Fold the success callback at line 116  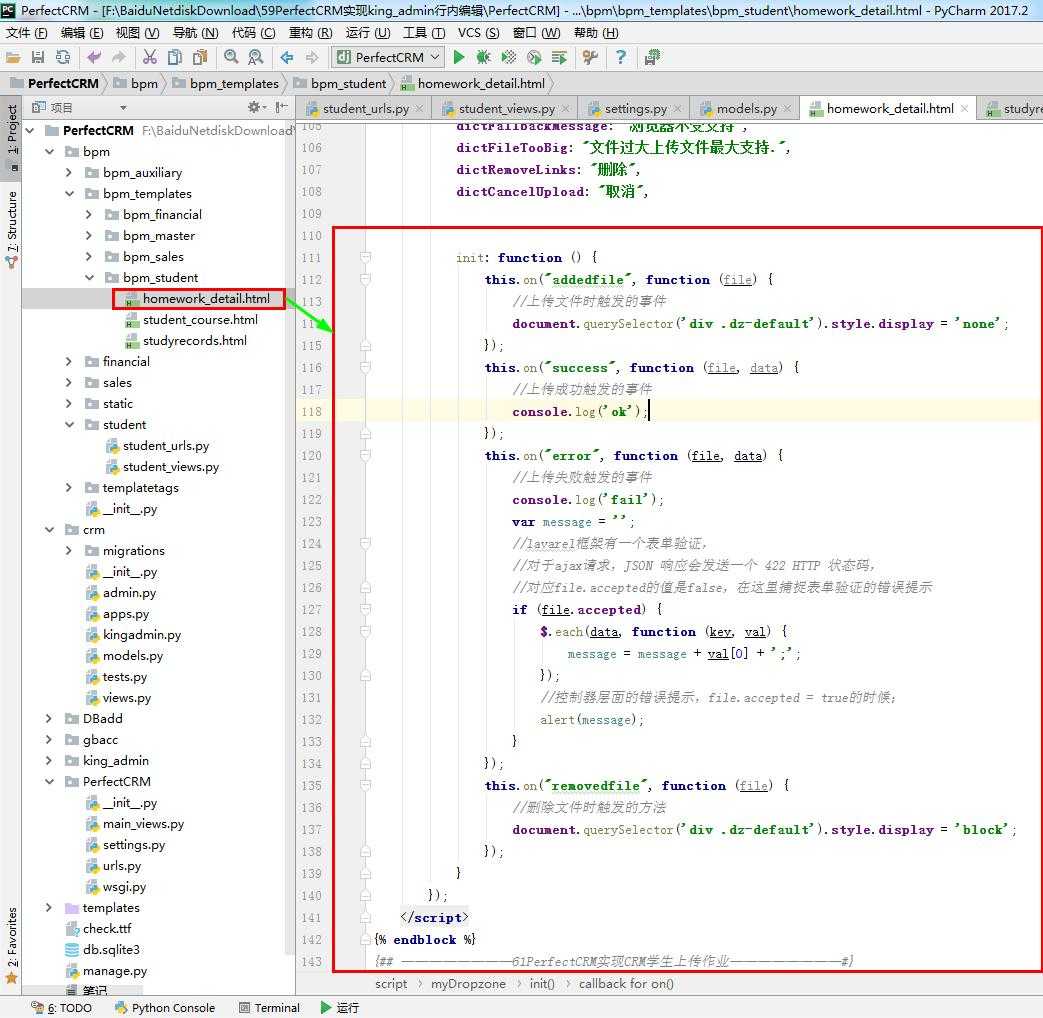[x=365, y=367]
